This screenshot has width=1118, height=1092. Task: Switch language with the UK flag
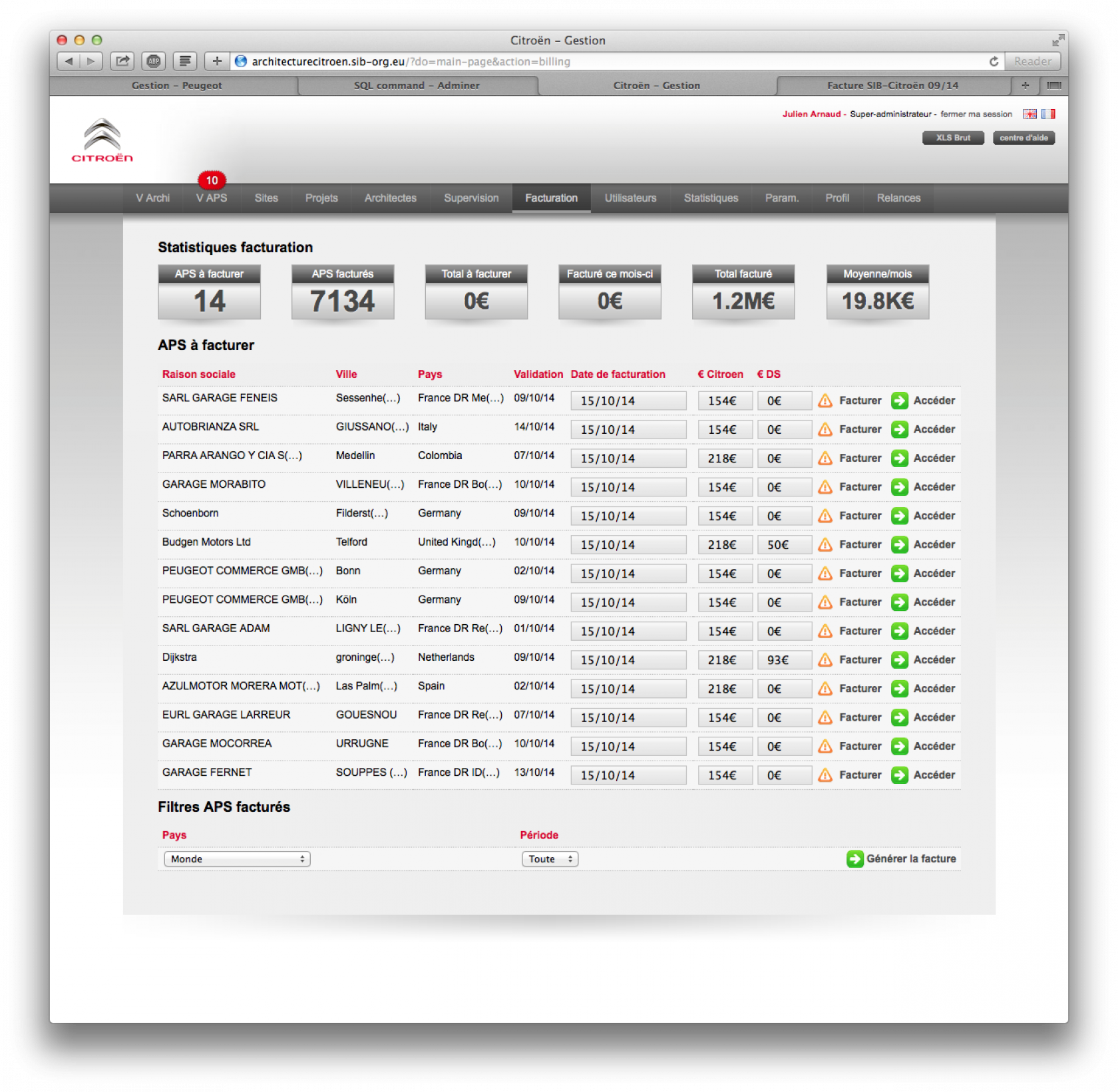[1029, 114]
